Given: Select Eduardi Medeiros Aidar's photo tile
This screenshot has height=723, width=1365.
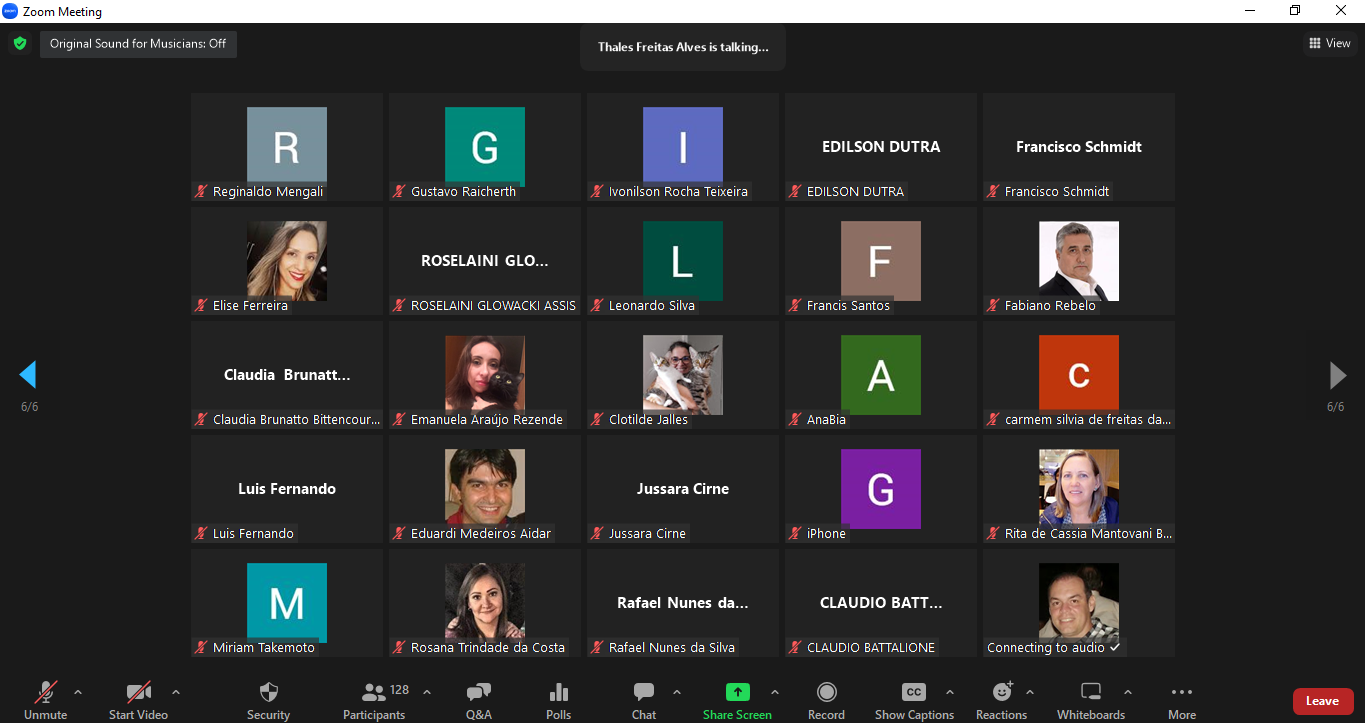Looking at the screenshot, I should coord(485,489).
